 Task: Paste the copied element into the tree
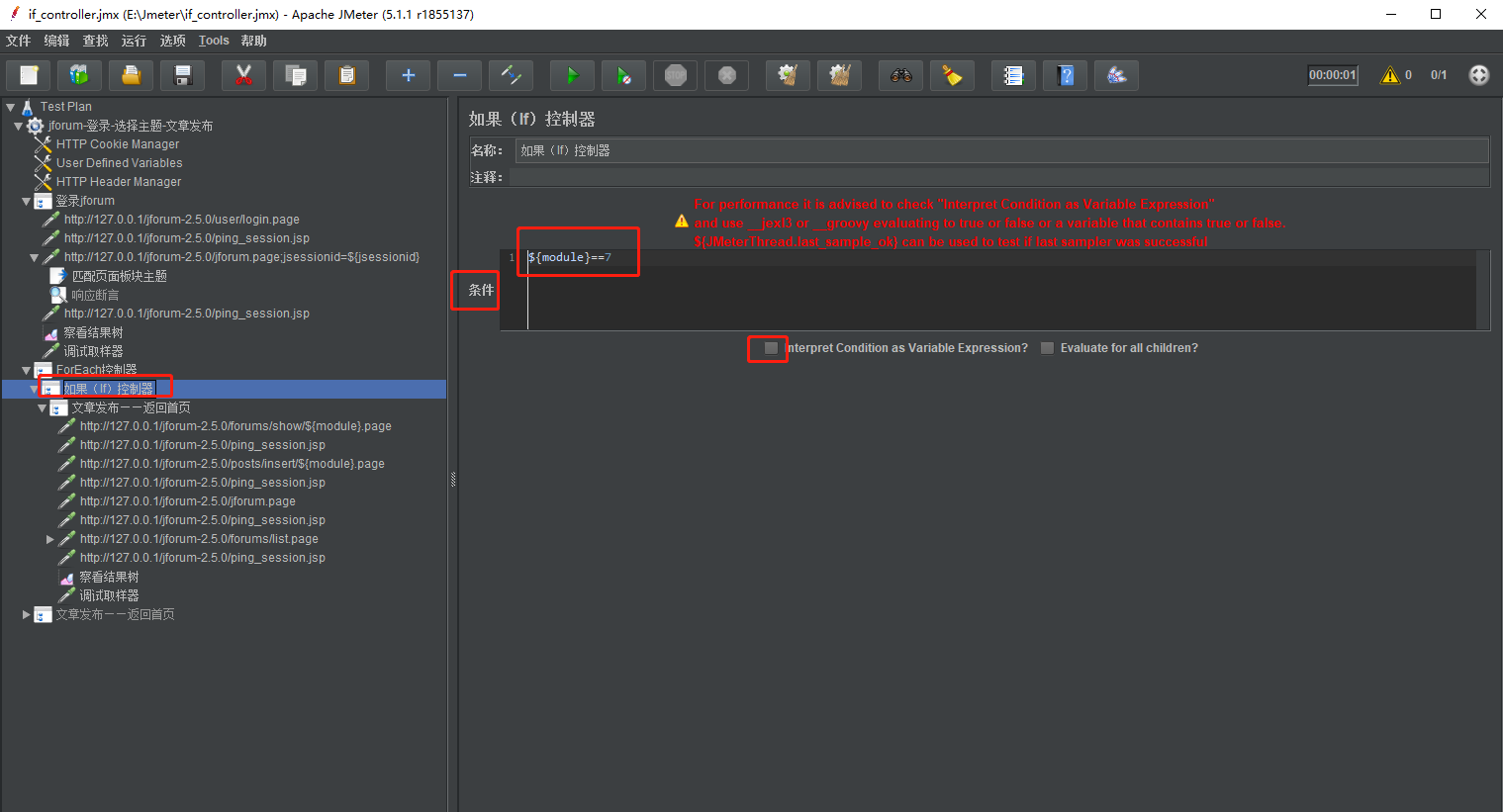[x=346, y=75]
